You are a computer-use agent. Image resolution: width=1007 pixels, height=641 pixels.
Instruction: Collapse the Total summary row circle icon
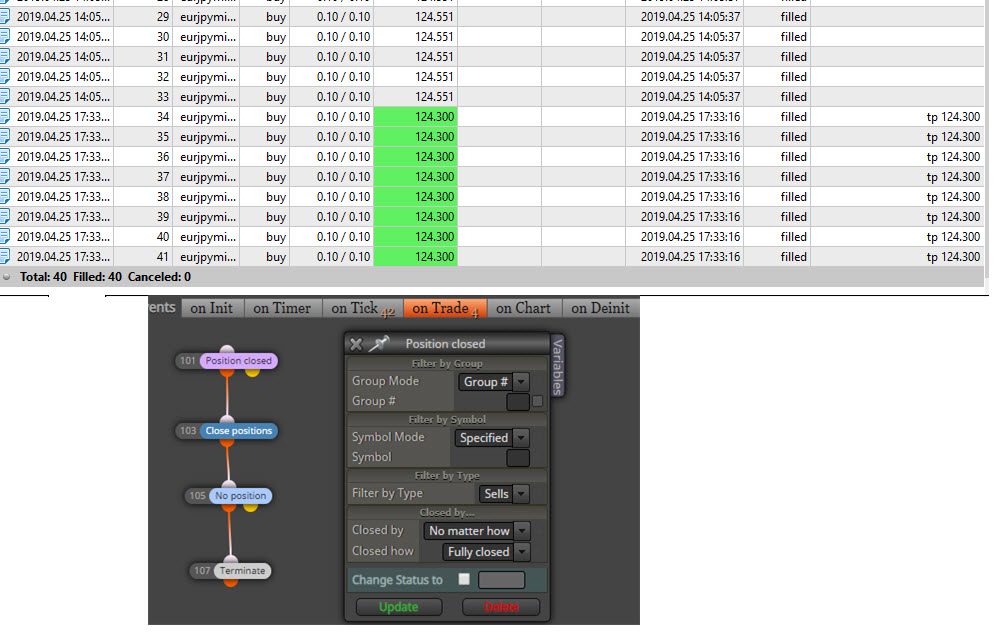(6, 277)
